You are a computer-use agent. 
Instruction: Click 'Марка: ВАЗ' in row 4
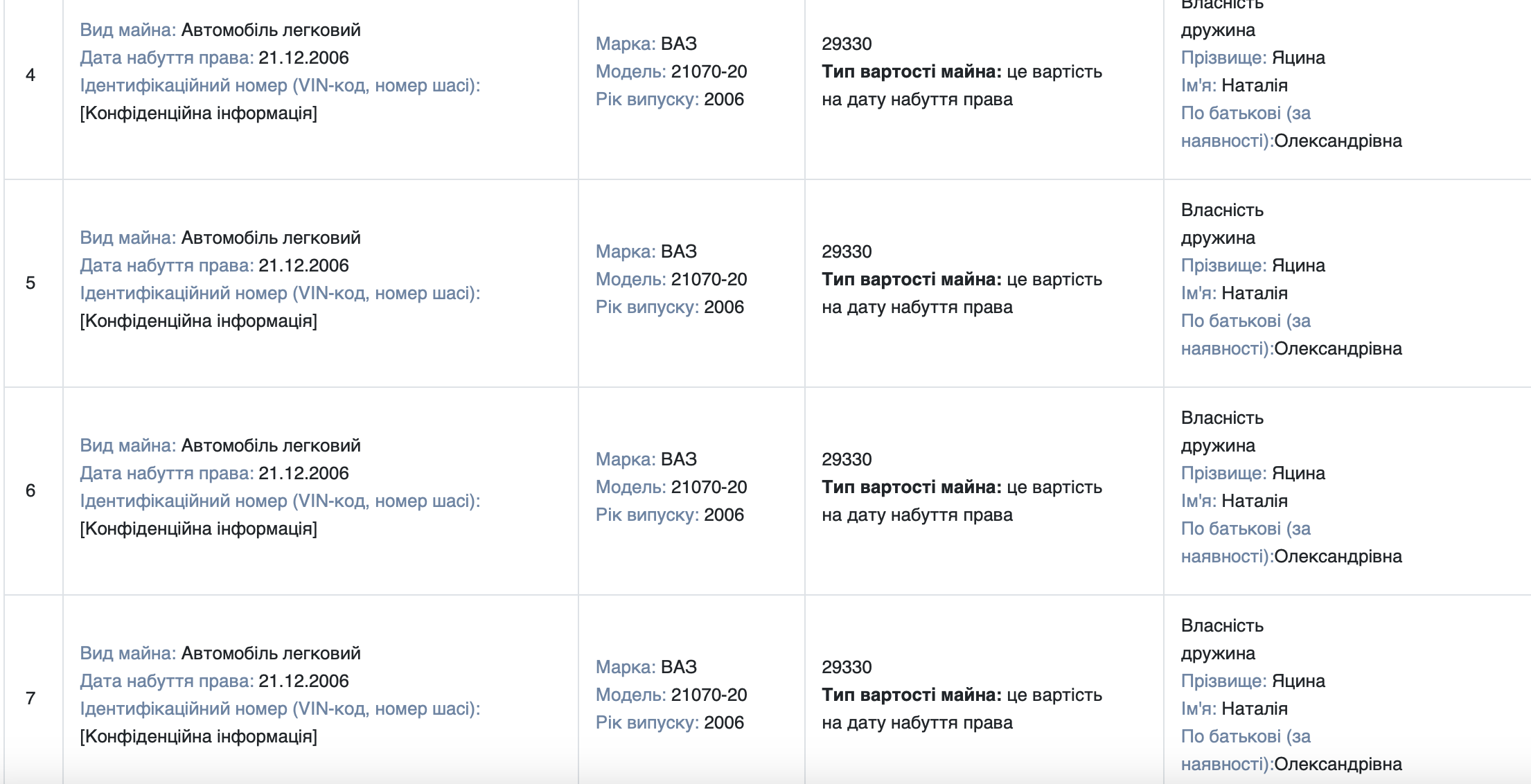(x=646, y=44)
